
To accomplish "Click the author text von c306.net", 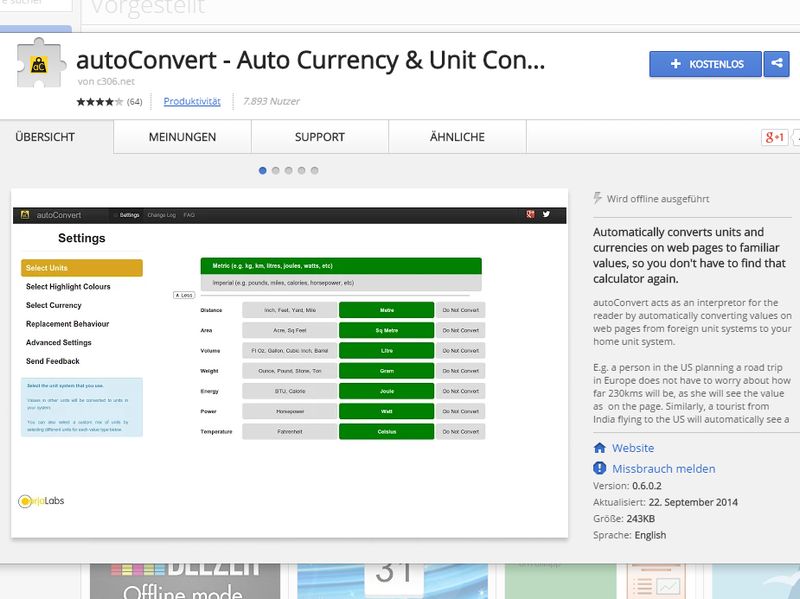I will click(106, 81).
